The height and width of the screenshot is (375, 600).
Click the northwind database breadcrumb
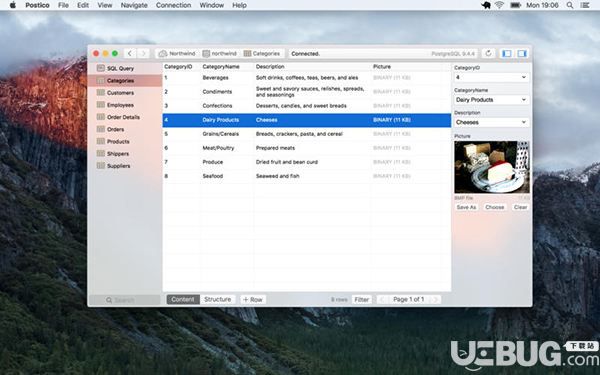click(x=220, y=54)
